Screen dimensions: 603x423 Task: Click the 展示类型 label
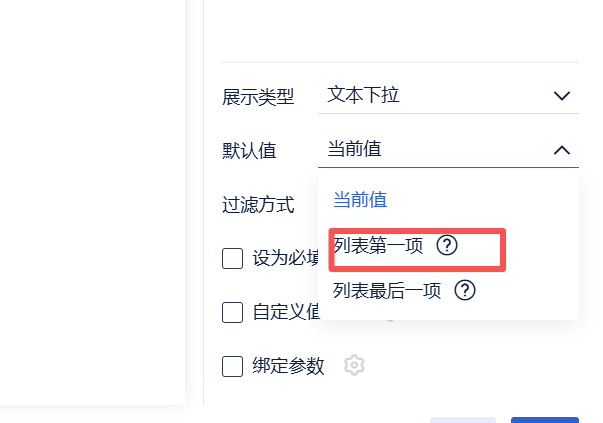258,97
